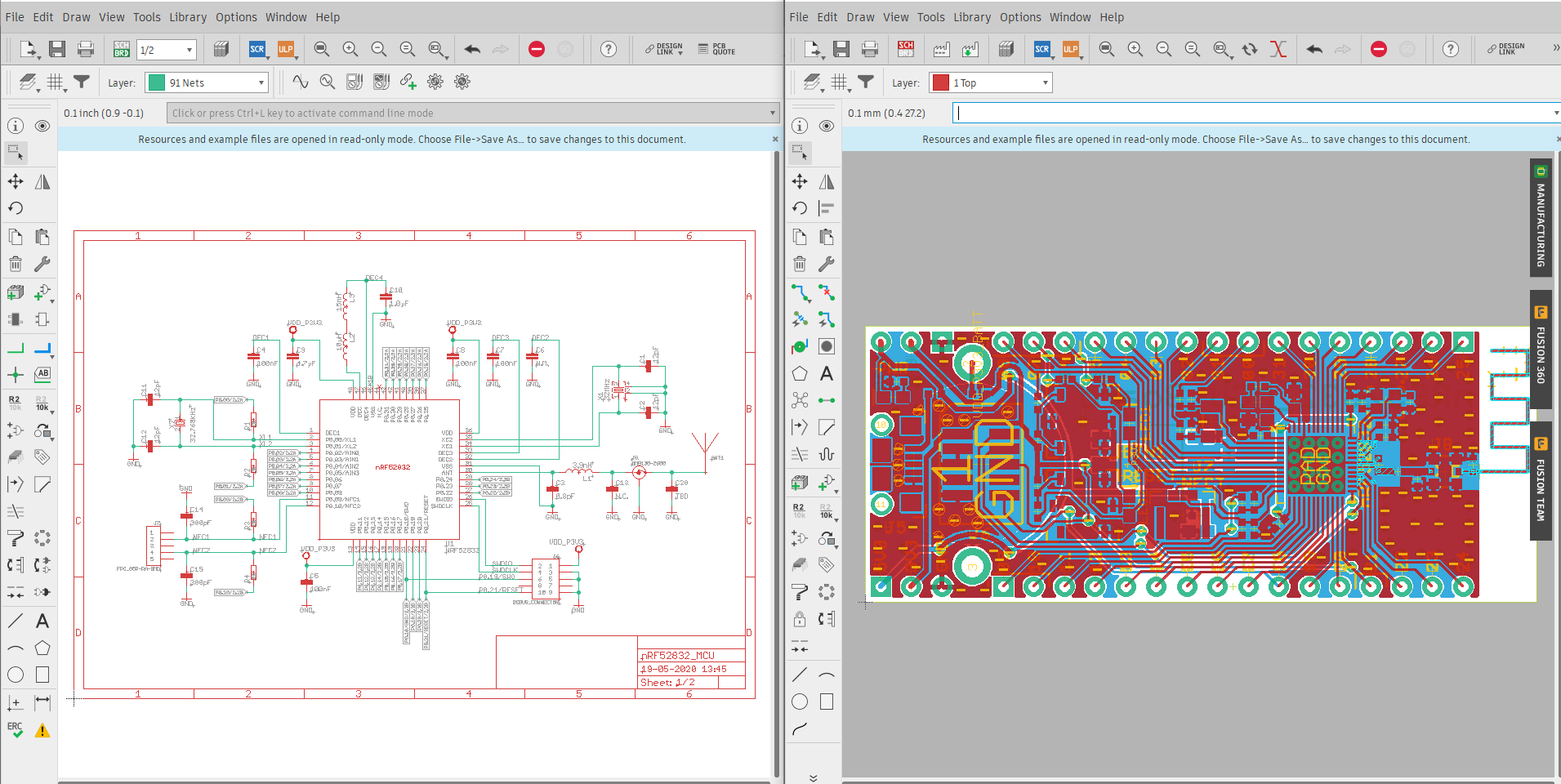Click the SCH/BRD switch icon in schematic toolbar
This screenshot has width=1561, height=784.
(122, 50)
